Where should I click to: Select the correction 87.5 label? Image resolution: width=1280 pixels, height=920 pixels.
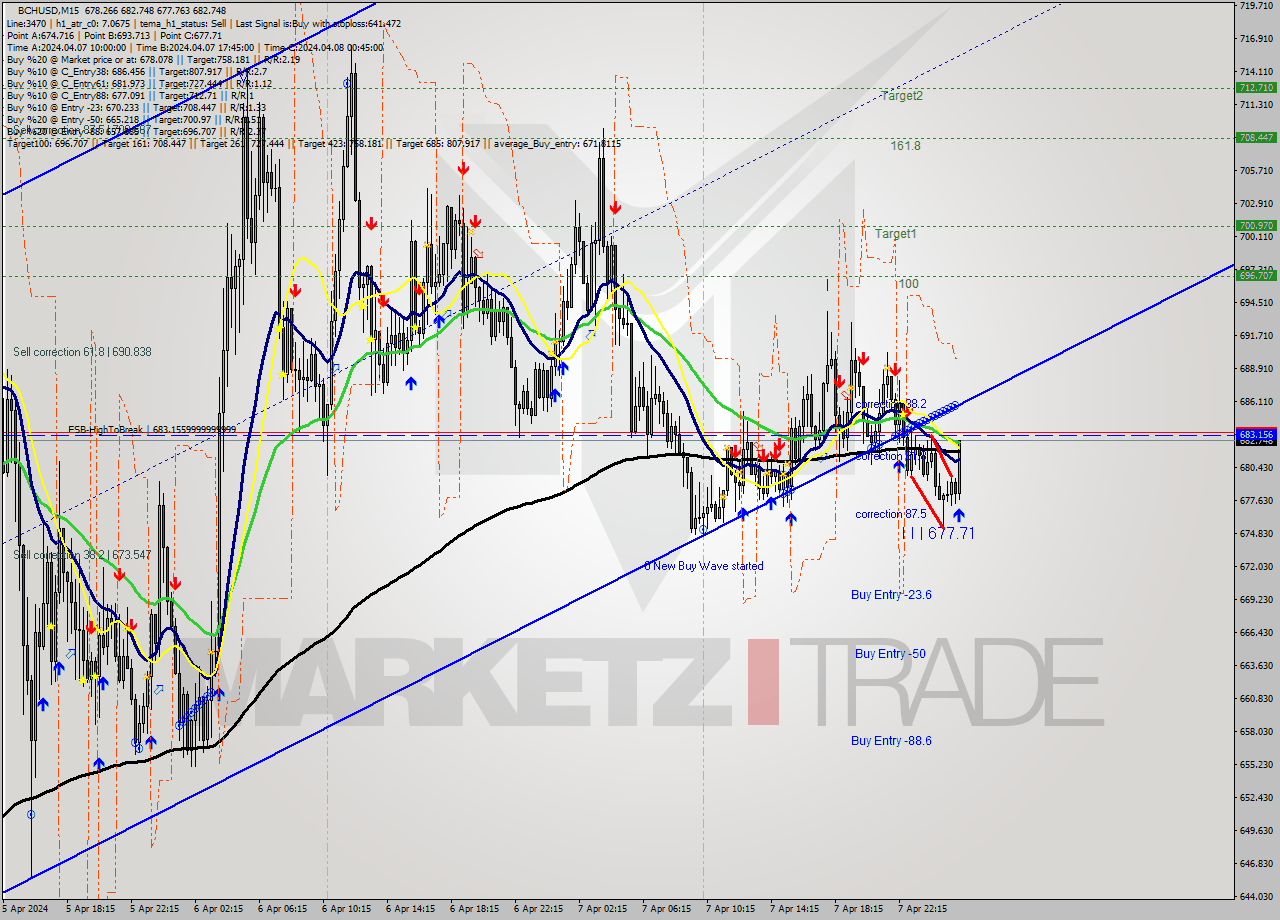coord(890,514)
